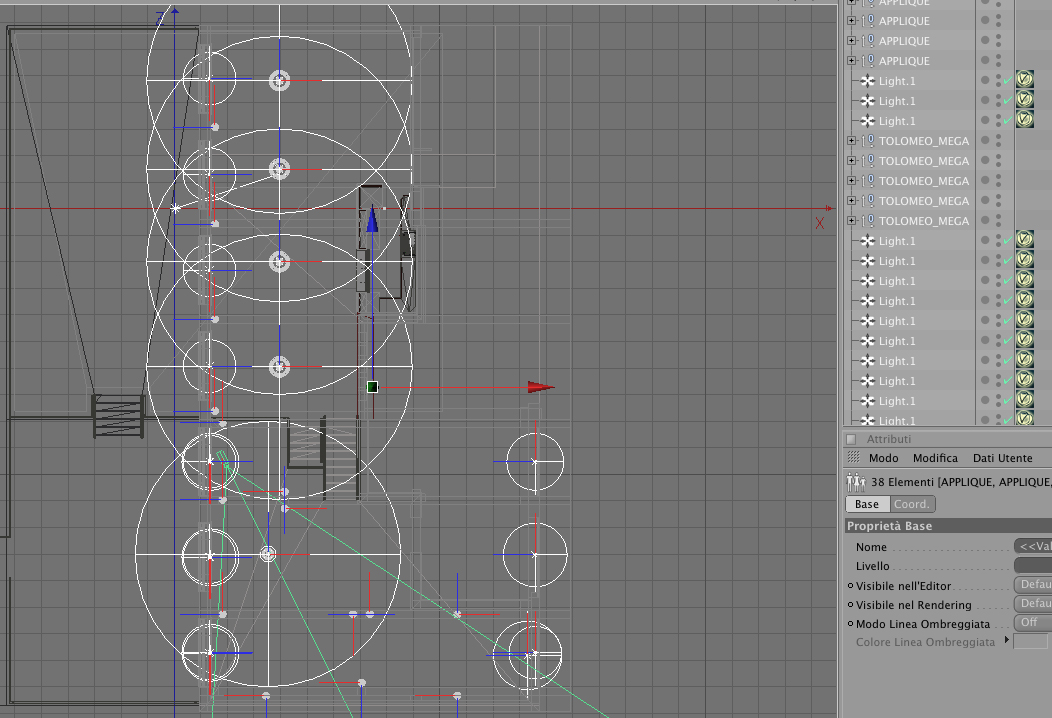Click the Nome input field

[1033, 546]
